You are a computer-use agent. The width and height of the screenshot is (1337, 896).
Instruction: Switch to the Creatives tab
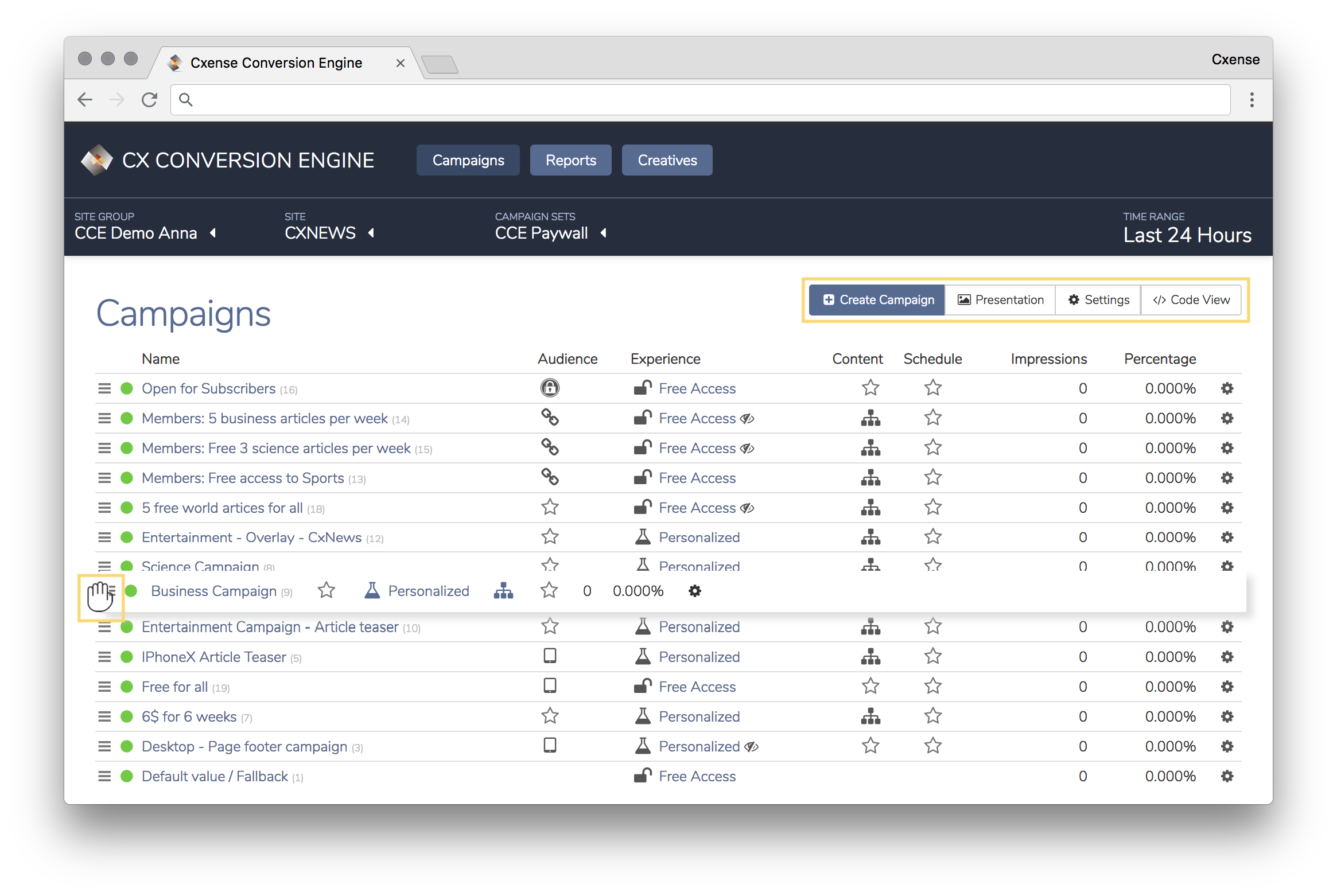667,160
